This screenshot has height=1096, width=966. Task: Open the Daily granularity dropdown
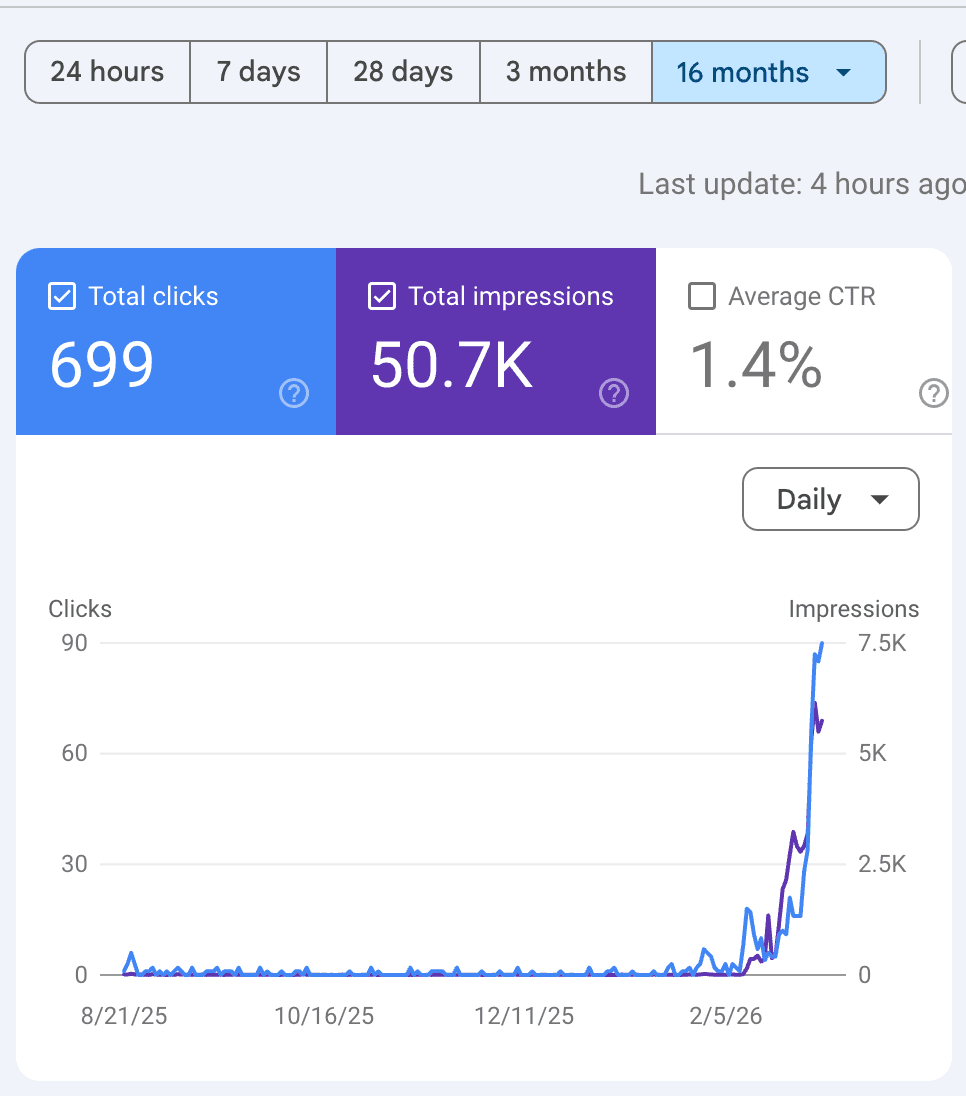[x=830, y=499]
